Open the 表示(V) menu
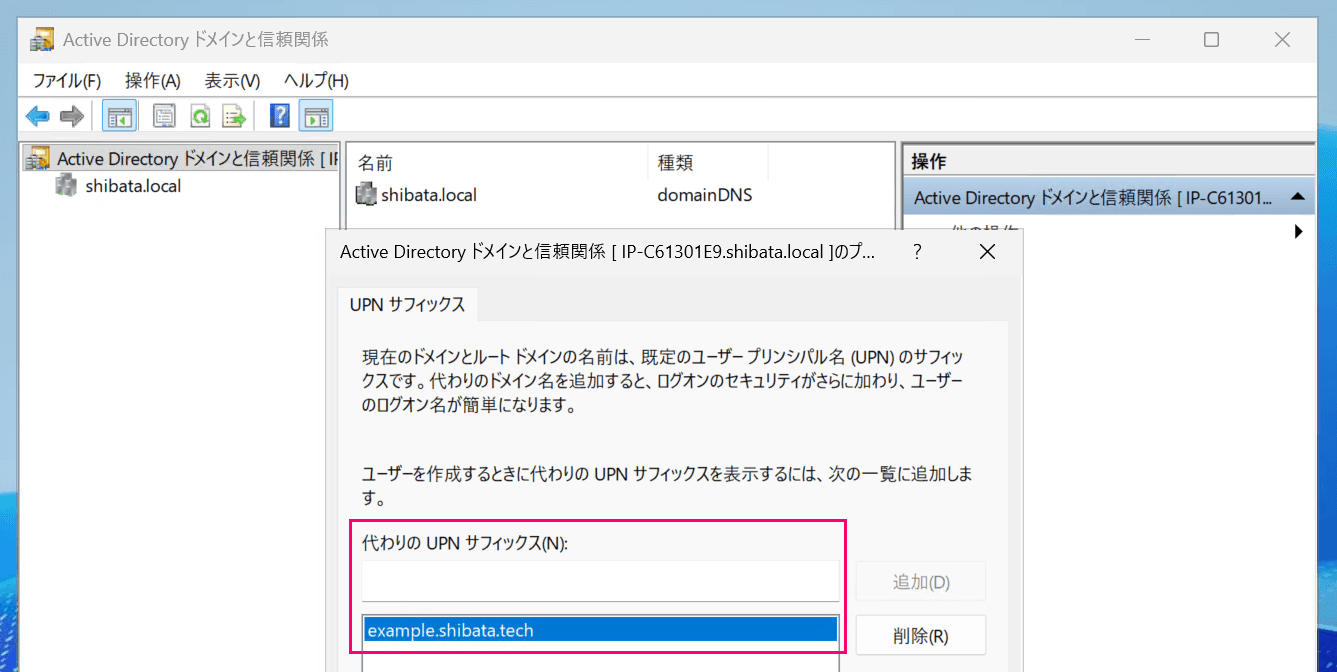 [x=232, y=81]
